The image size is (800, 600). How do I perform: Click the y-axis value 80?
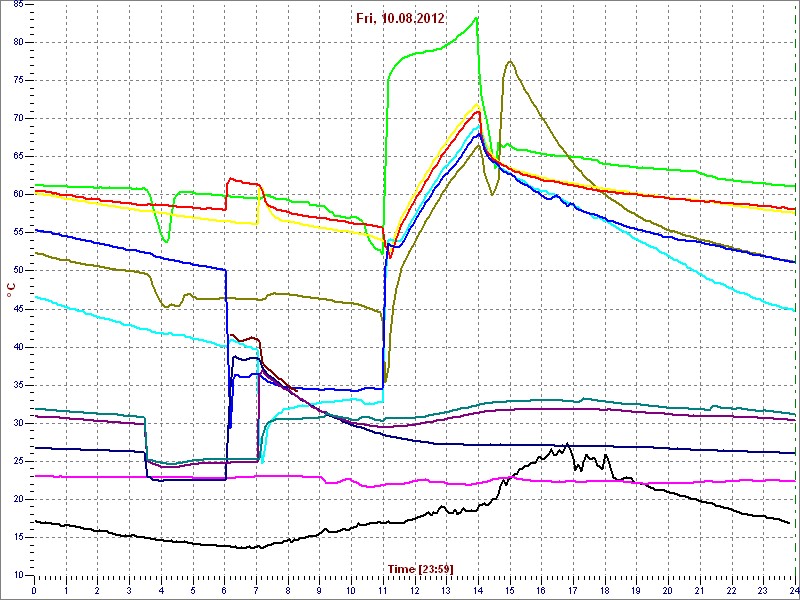[17, 43]
